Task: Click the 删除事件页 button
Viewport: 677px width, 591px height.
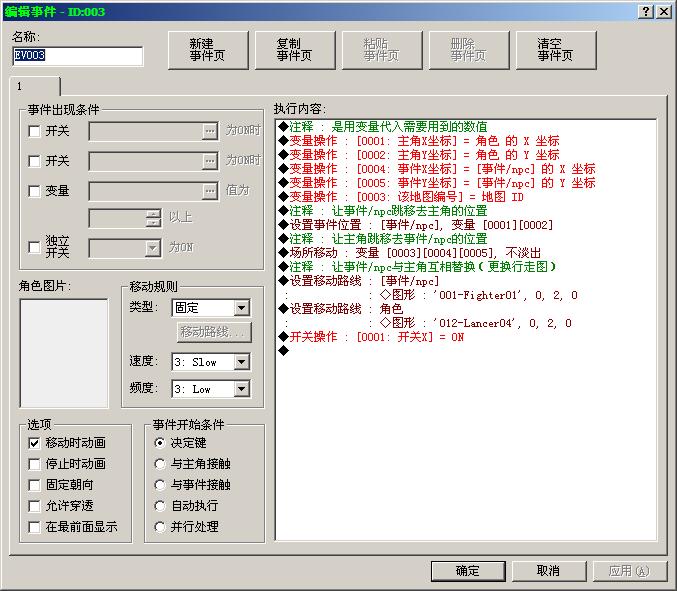Action: pyautogui.click(x=469, y=50)
